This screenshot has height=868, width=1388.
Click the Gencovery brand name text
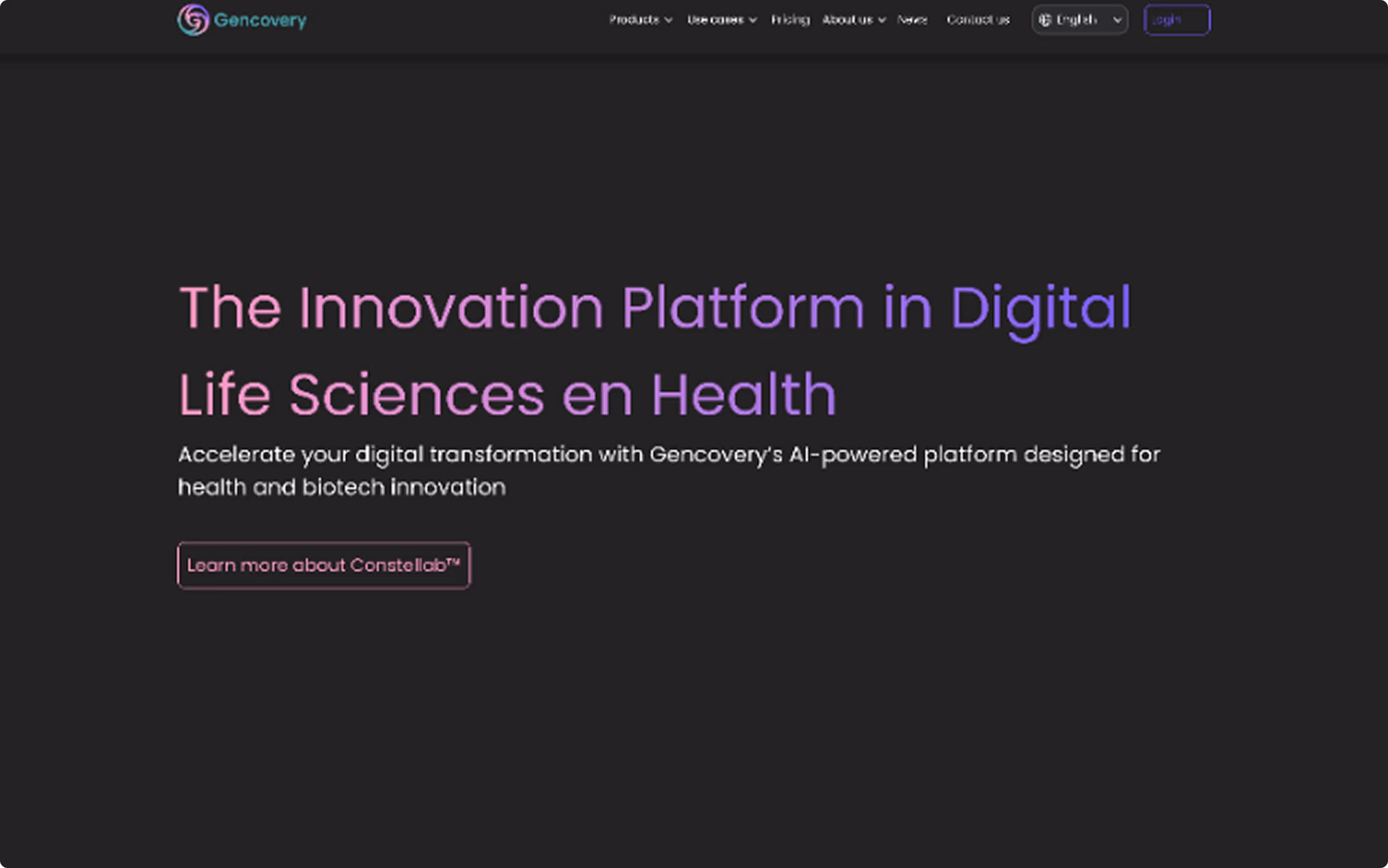point(260,21)
